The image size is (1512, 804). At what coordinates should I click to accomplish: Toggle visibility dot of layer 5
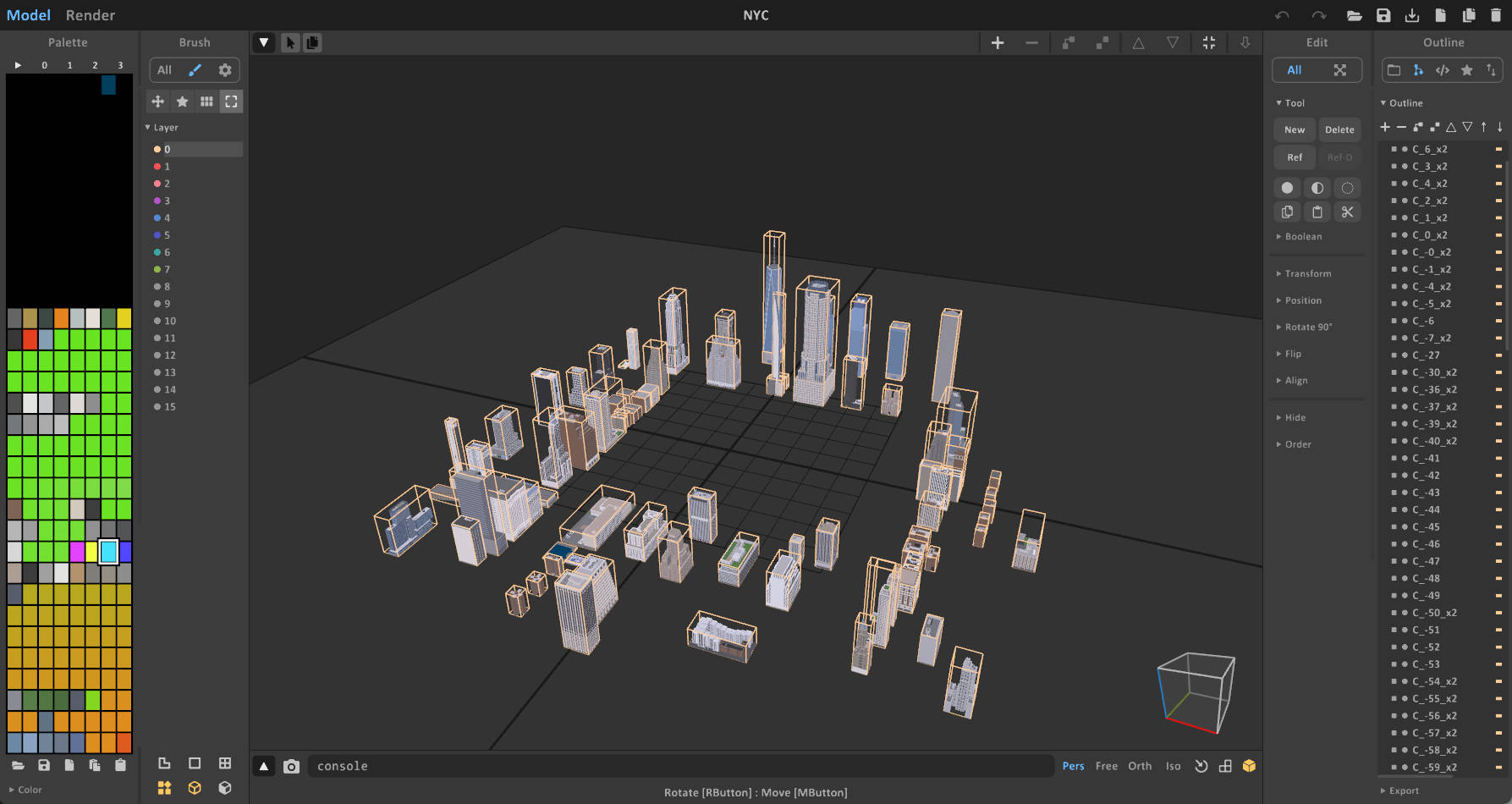coord(157,235)
